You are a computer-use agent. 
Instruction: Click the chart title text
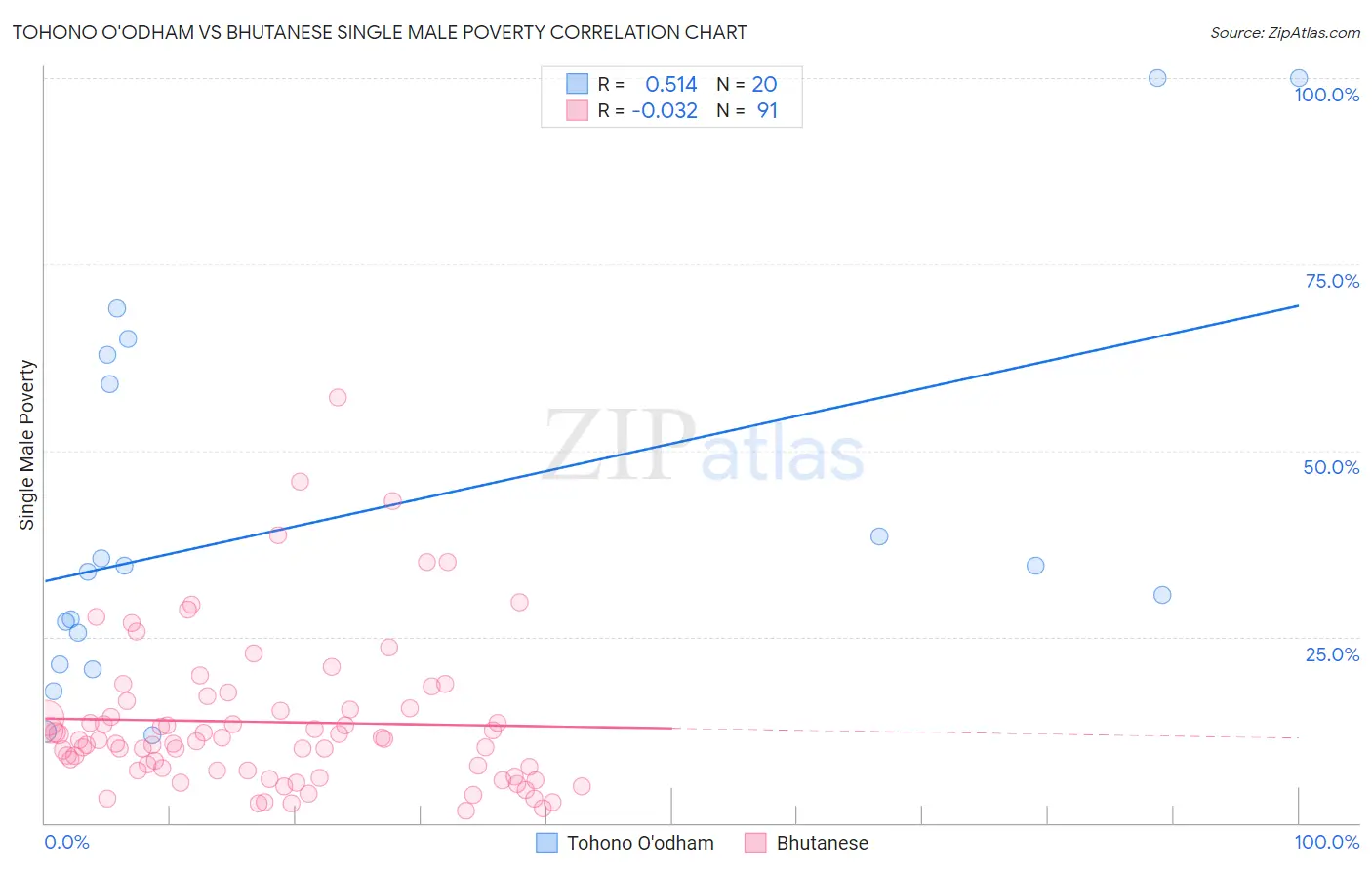(380, 32)
